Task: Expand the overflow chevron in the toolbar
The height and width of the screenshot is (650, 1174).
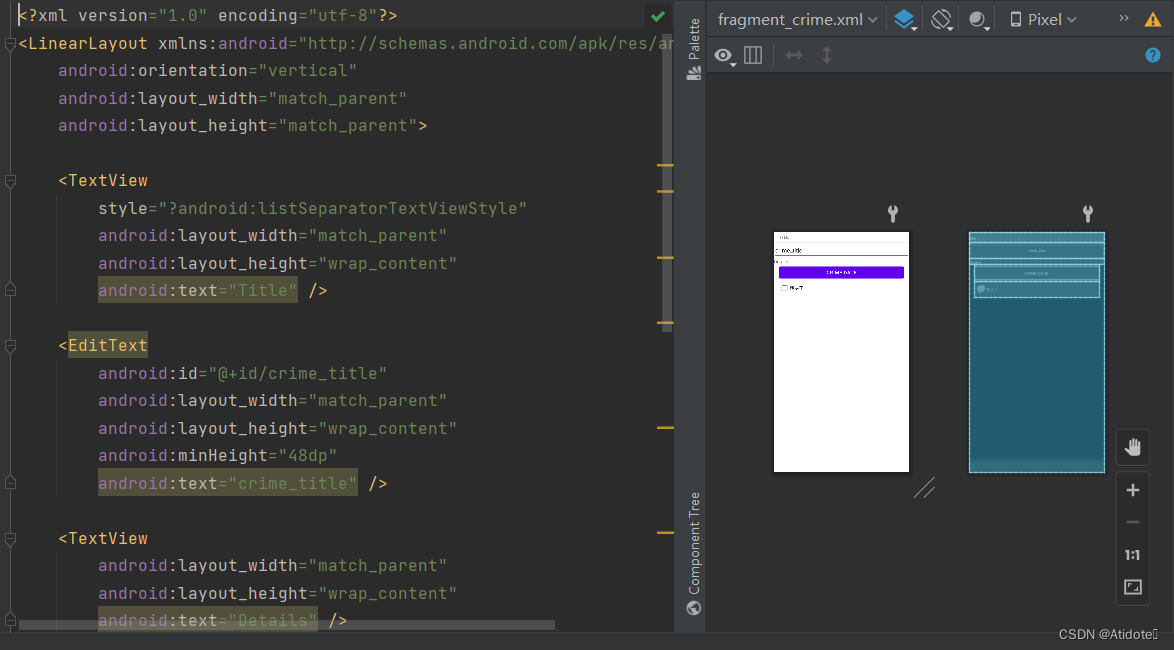Action: coord(1122,18)
